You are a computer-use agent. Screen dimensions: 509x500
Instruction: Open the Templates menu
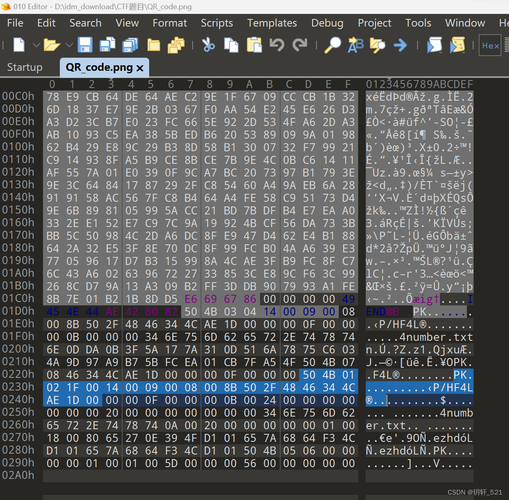[x=272, y=23]
